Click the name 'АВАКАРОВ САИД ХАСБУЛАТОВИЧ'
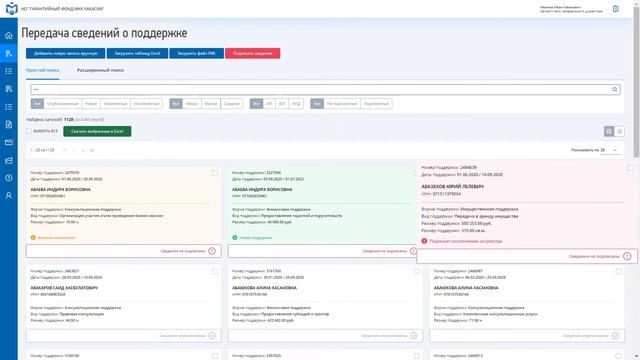Viewport: 640px width, 360px height. click(64, 288)
